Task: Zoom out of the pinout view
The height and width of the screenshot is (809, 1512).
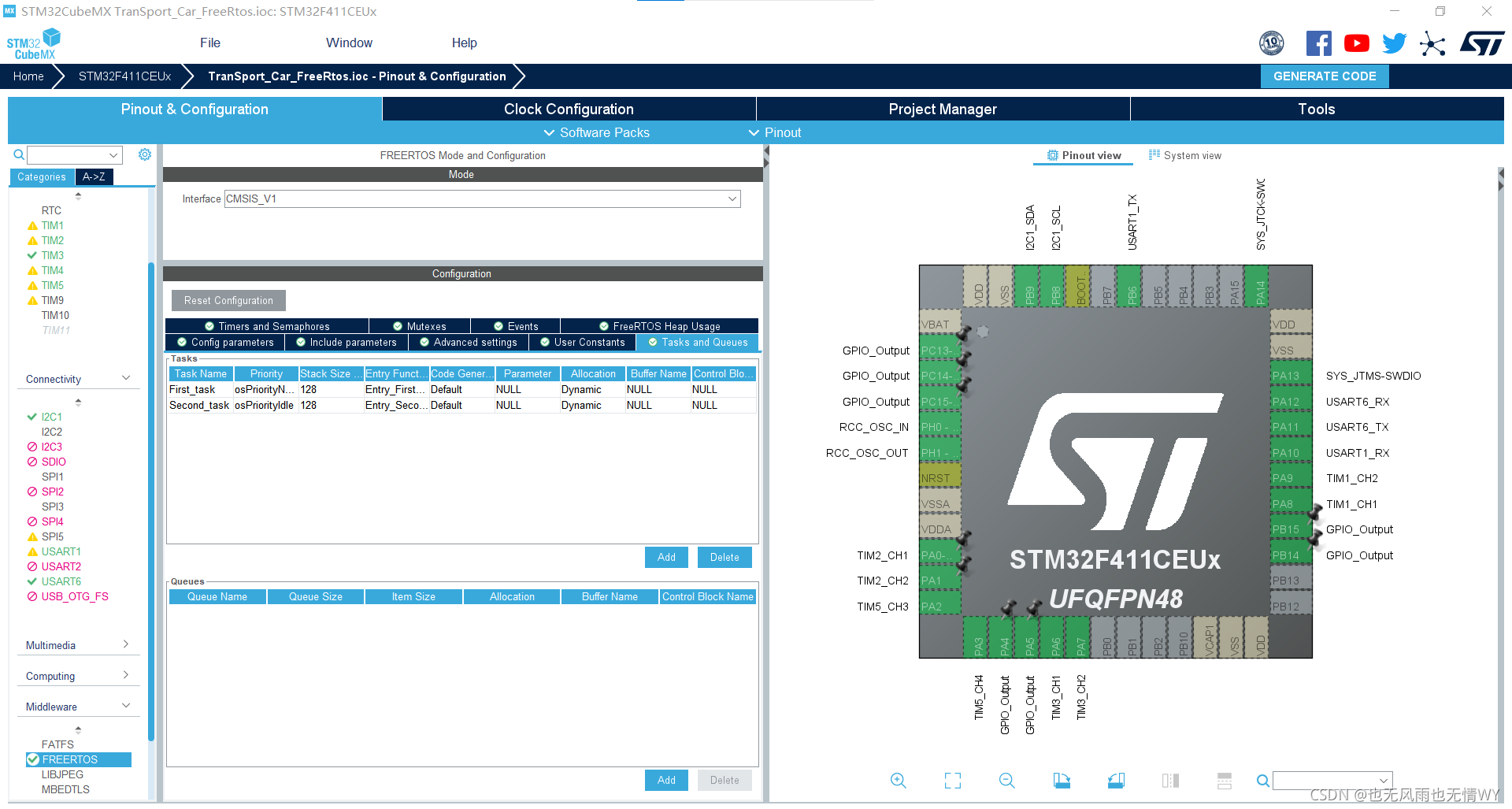Action: pos(1006,780)
